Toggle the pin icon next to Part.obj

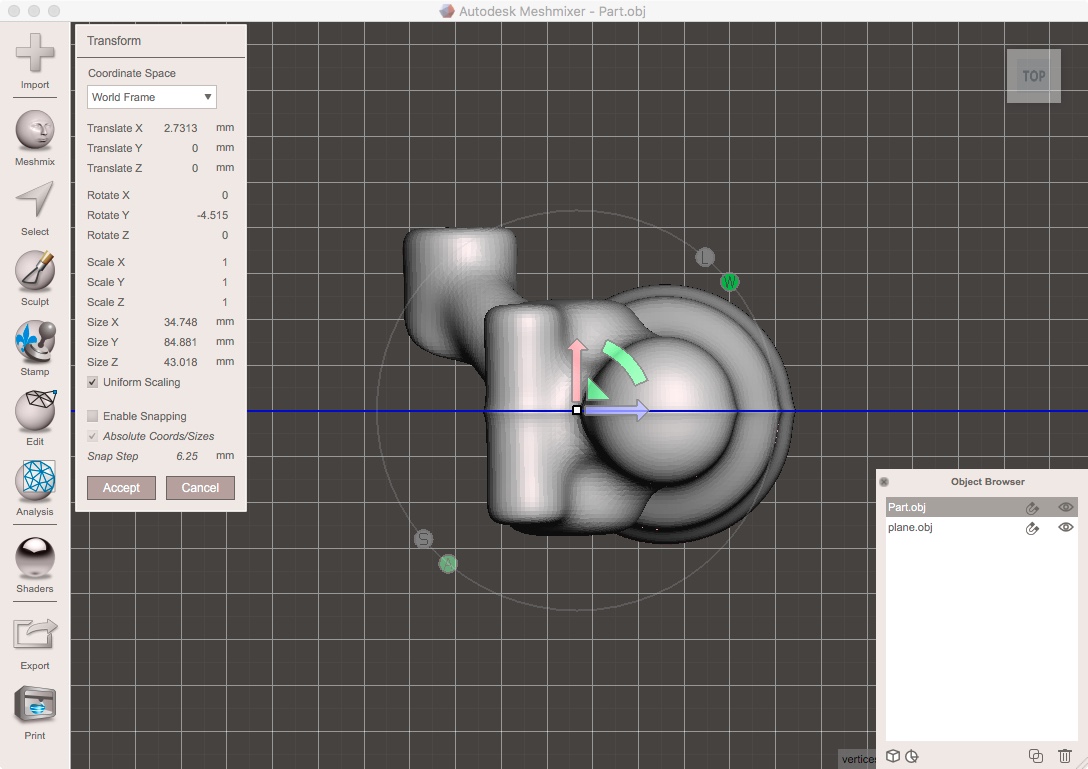[1032, 507]
